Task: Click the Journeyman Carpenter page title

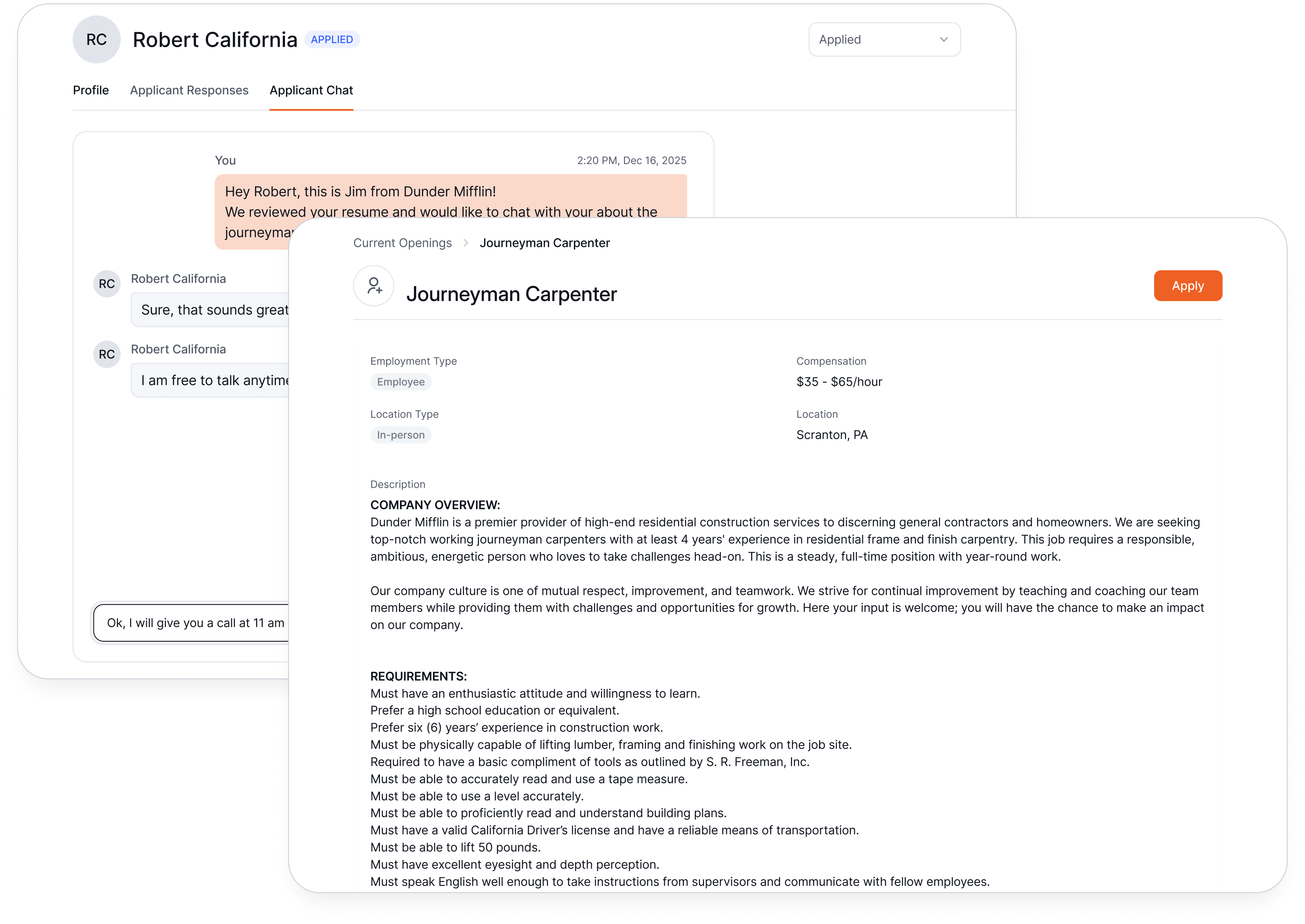Action: pos(511,294)
